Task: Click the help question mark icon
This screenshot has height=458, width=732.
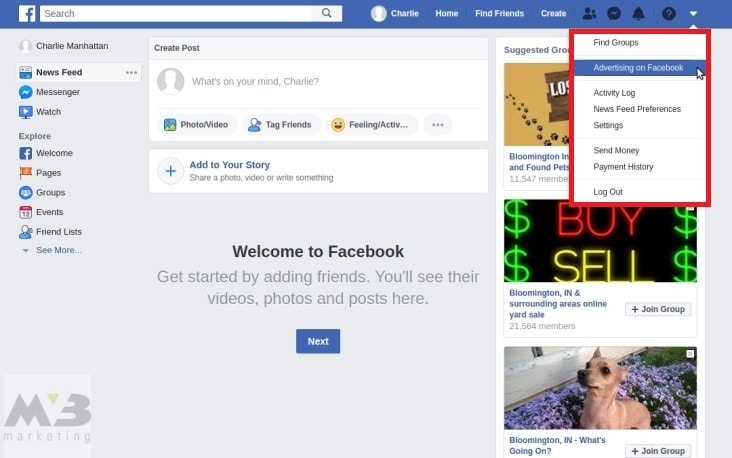Action: tap(669, 14)
